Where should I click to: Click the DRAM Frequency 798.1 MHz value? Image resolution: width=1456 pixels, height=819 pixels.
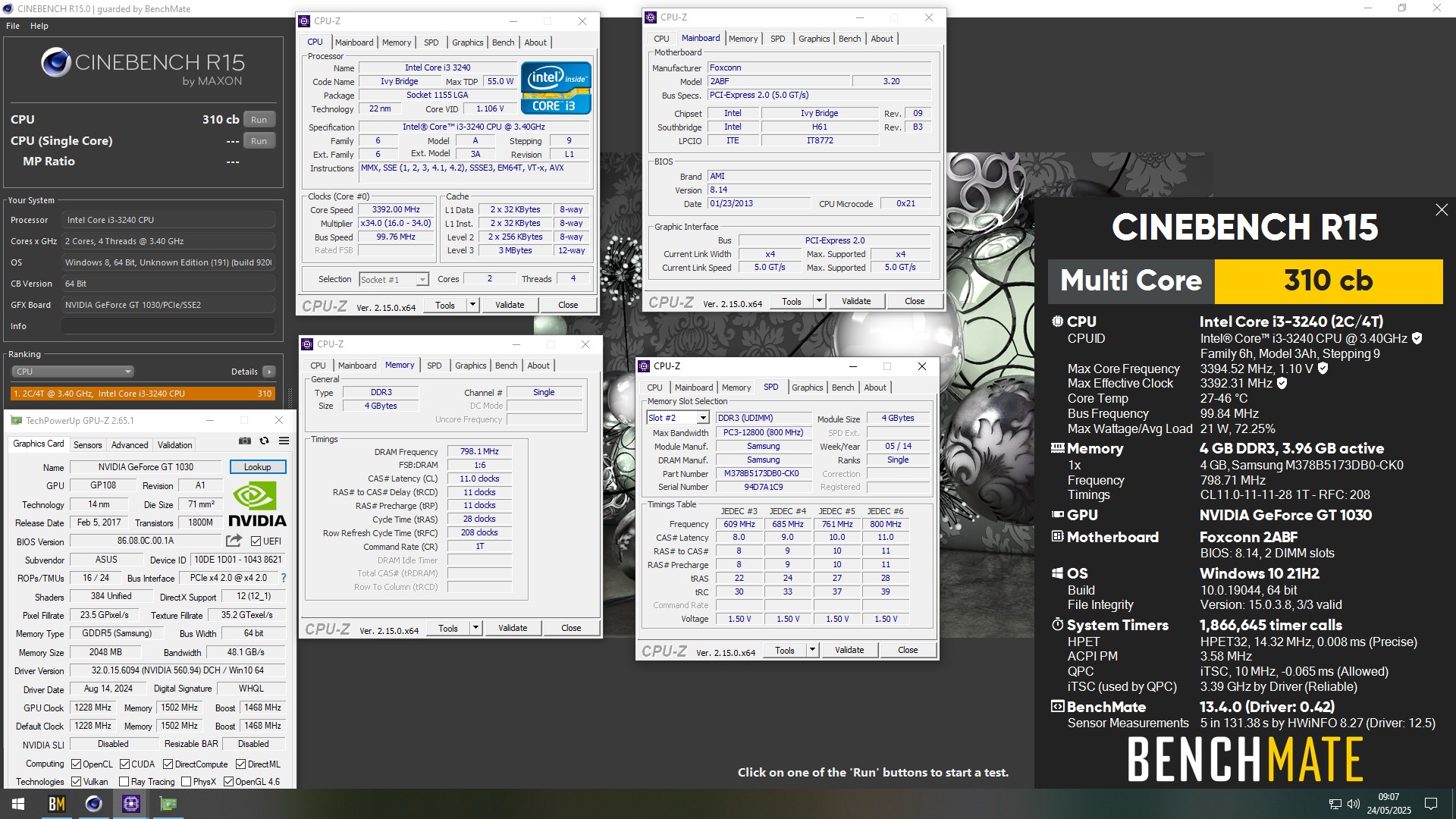point(479,451)
